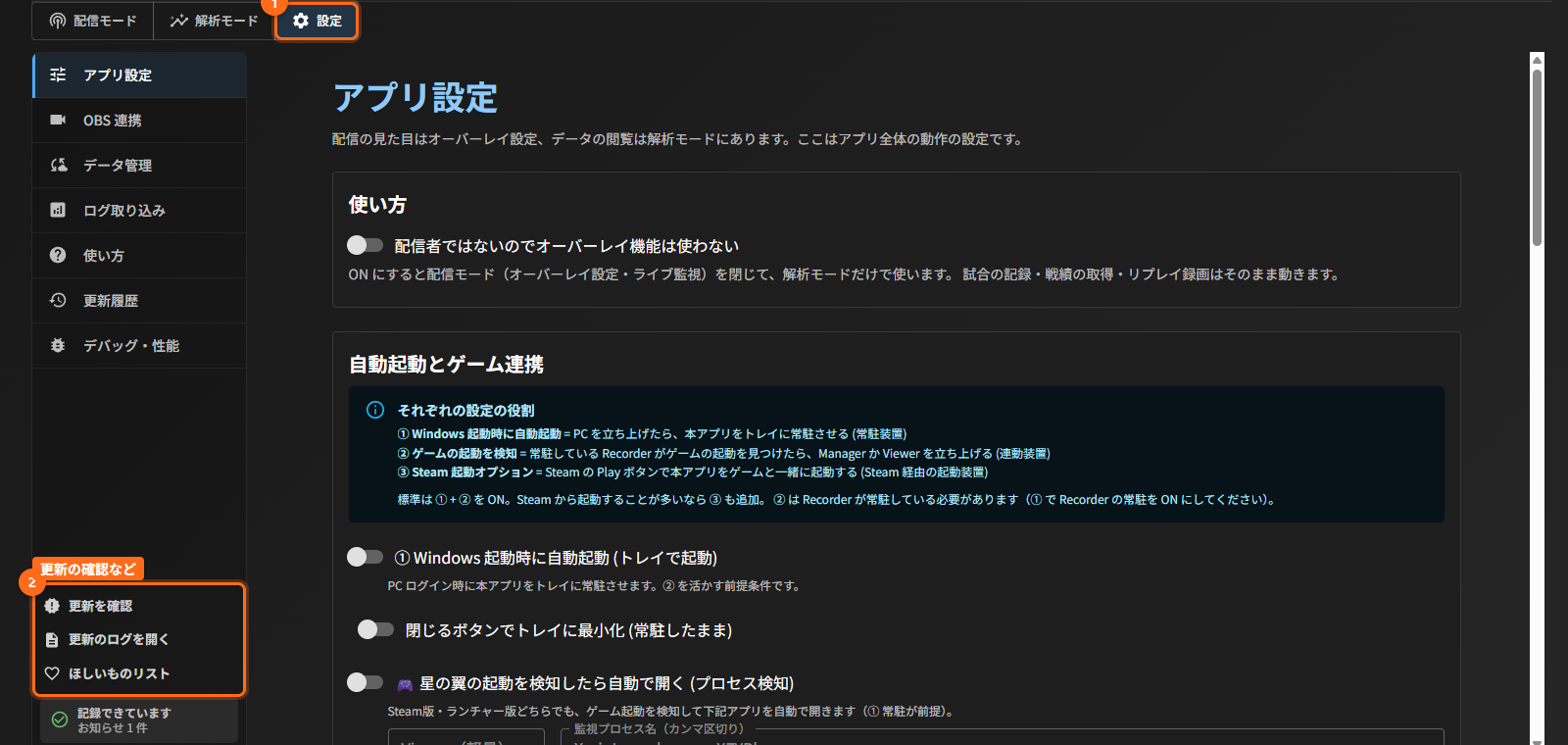Click the info icon beside それぞれの設定の役割
This screenshot has width=1568, height=745.
coord(375,410)
